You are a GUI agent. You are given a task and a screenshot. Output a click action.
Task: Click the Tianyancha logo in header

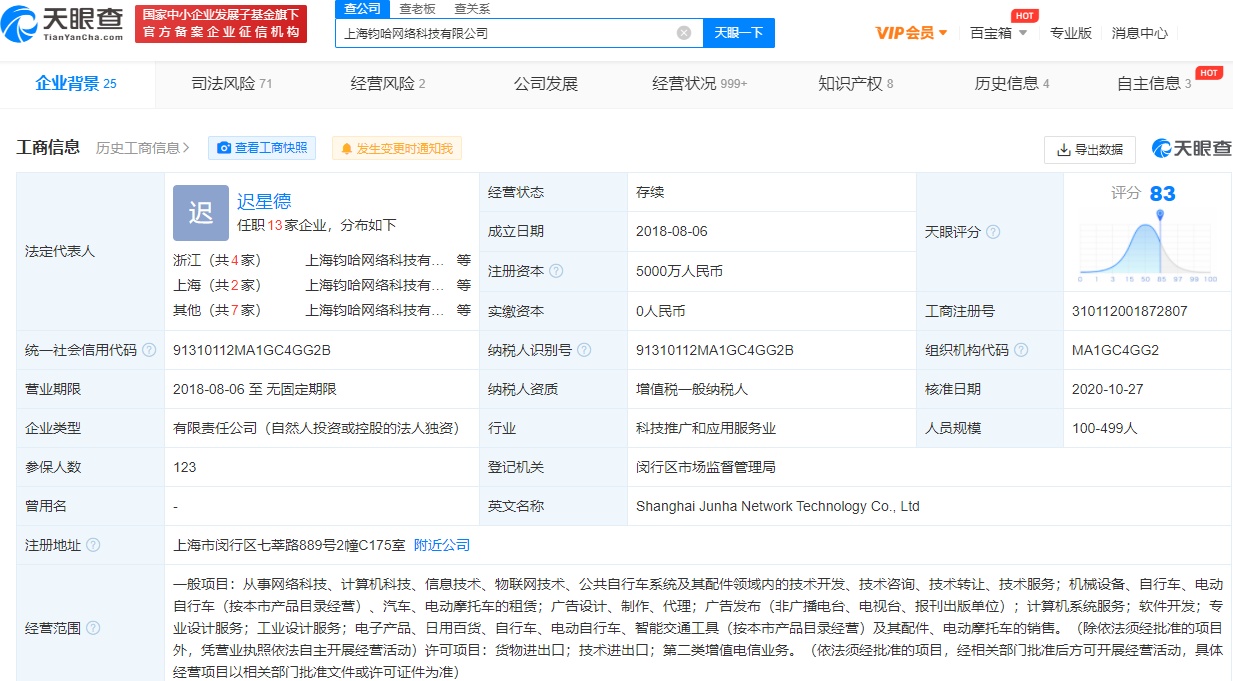[x=65, y=22]
